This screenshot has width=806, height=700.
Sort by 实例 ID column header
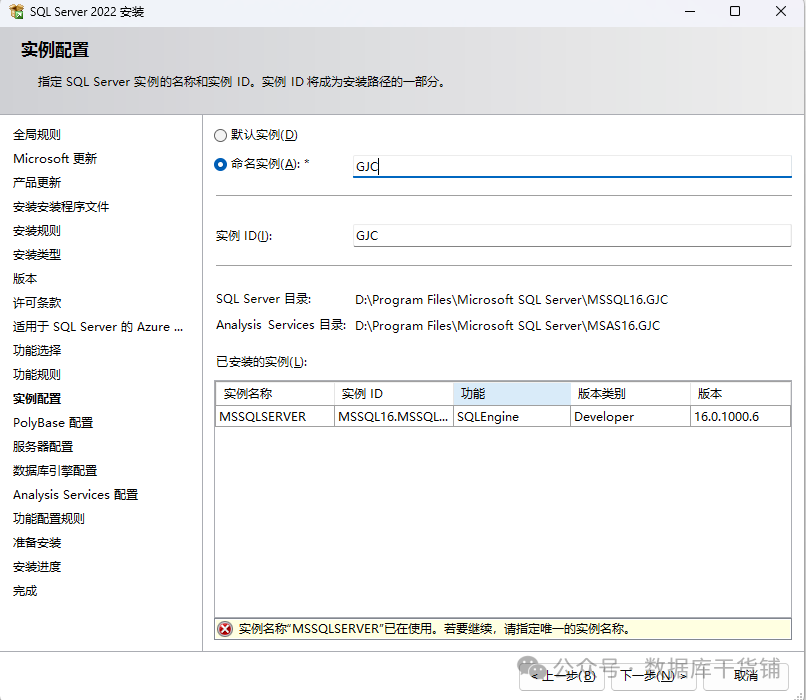coord(394,394)
